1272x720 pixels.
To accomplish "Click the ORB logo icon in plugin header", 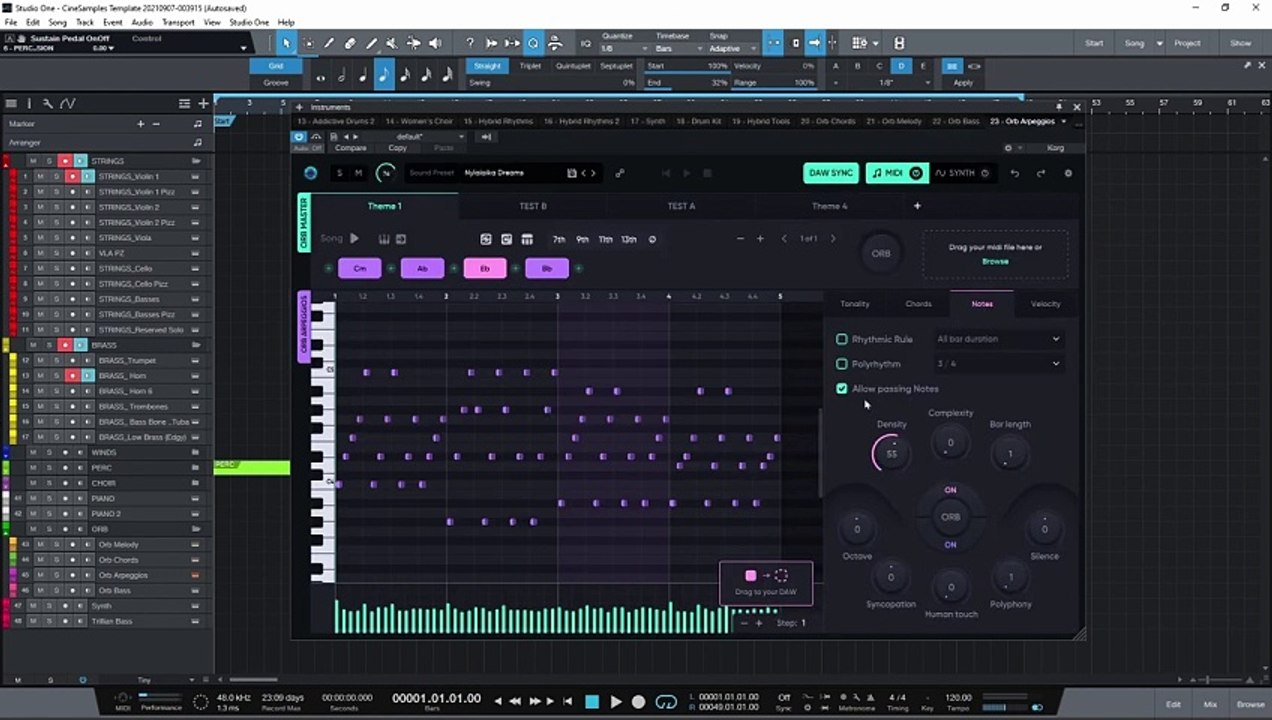I will tap(310, 173).
